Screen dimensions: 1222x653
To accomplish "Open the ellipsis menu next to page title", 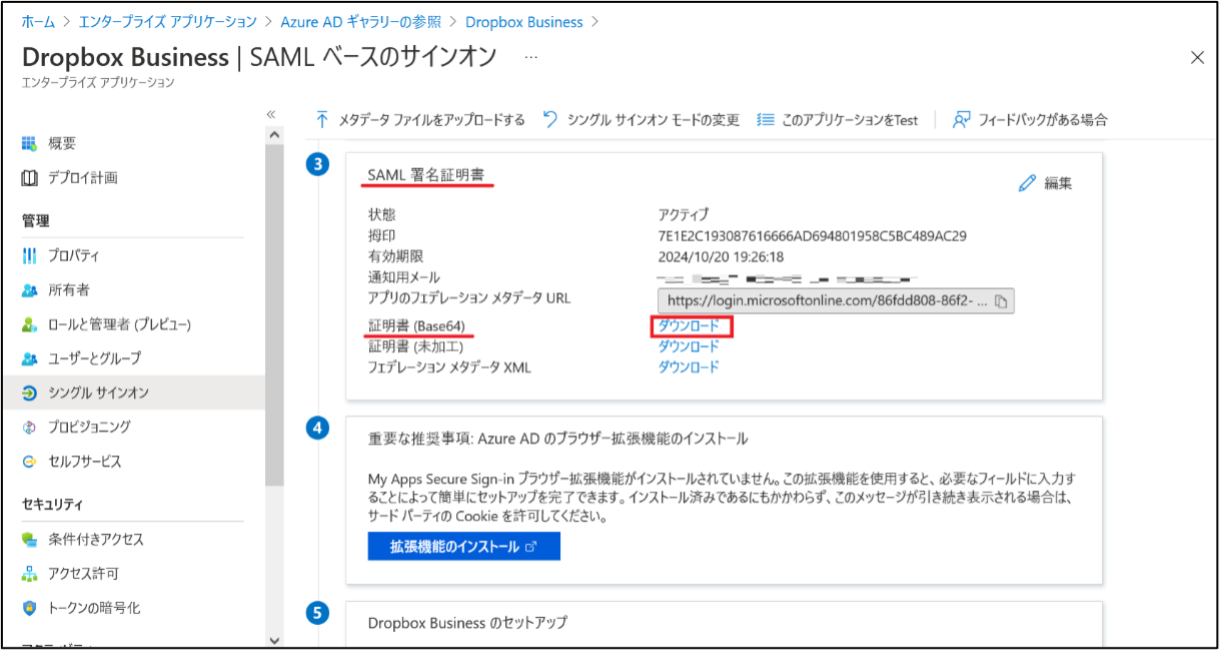I will 531,58.
